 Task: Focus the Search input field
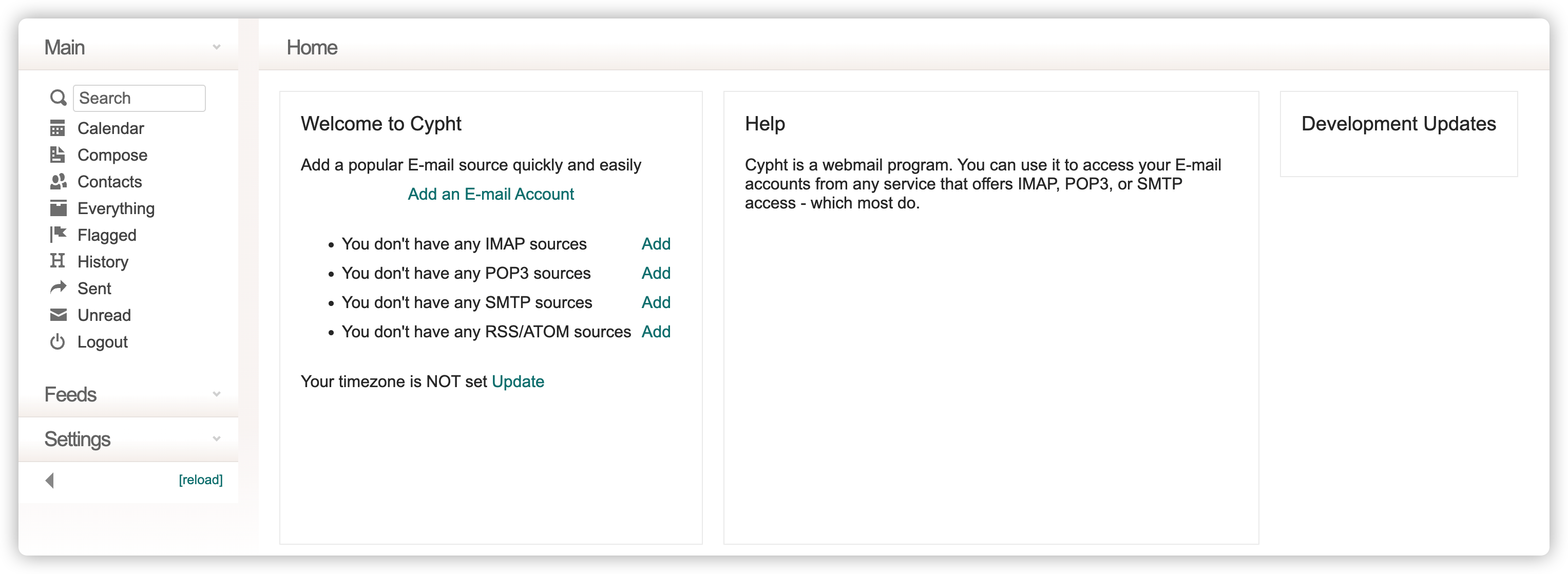coord(139,98)
